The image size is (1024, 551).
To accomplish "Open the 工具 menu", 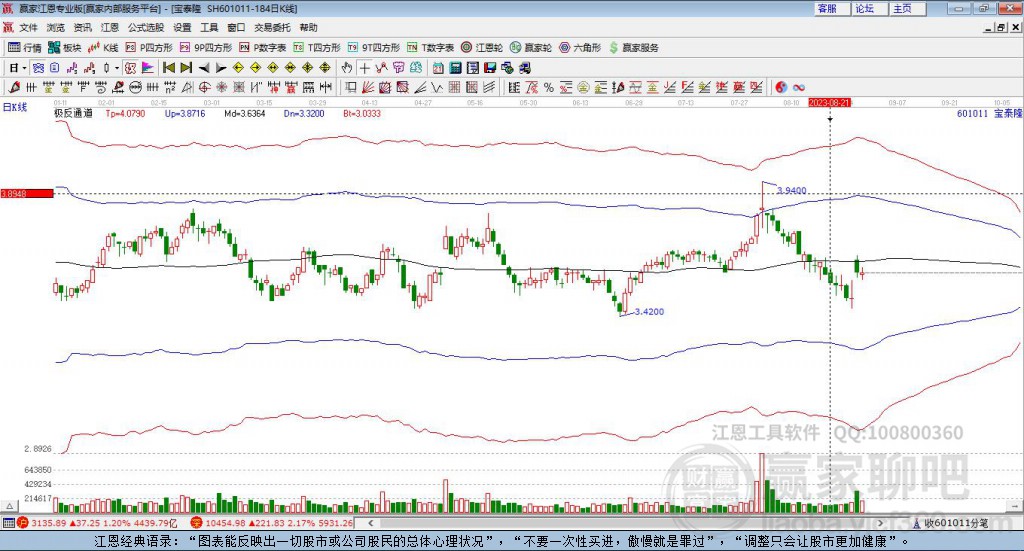I will (209, 27).
